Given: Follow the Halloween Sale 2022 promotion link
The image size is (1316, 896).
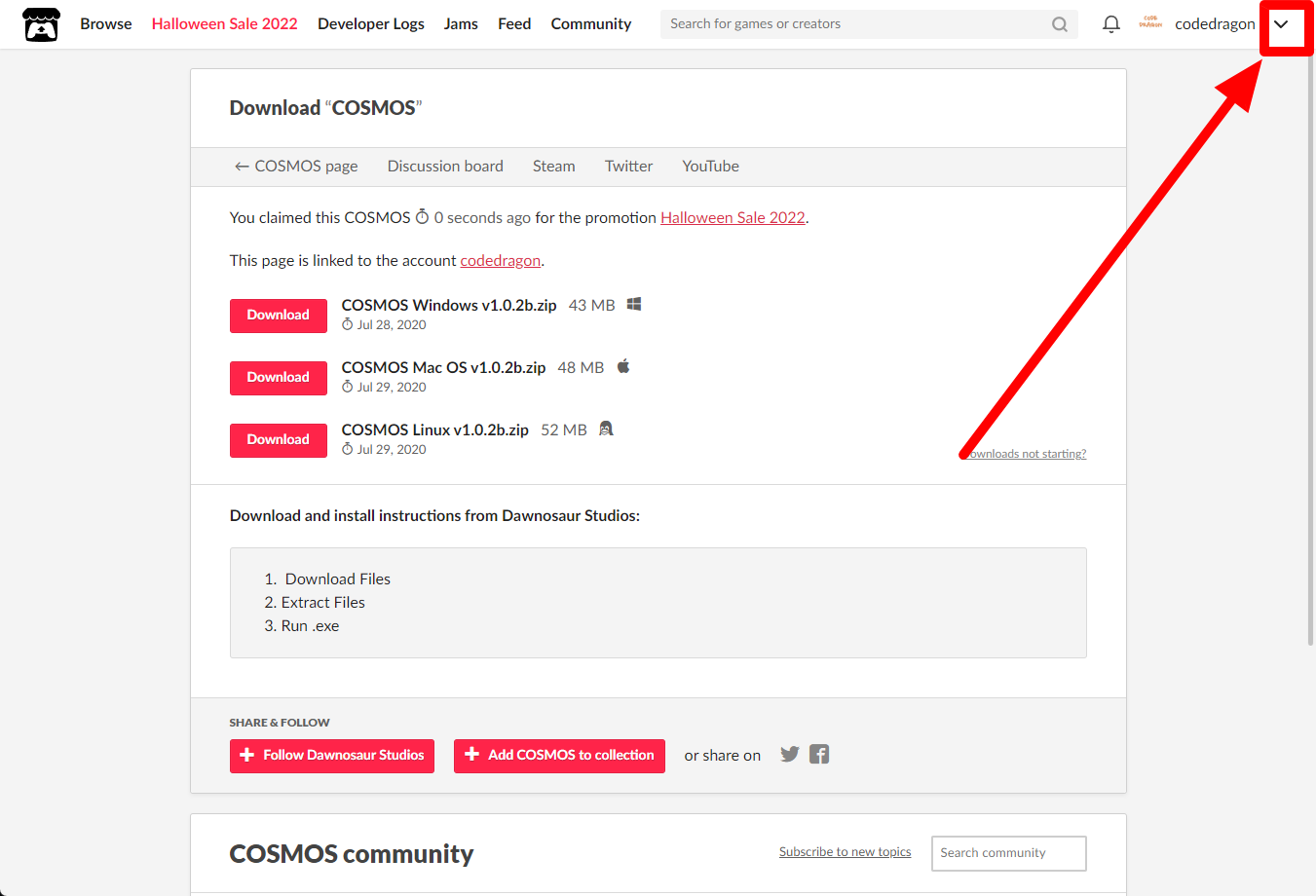Looking at the screenshot, I should coord(733,218).
